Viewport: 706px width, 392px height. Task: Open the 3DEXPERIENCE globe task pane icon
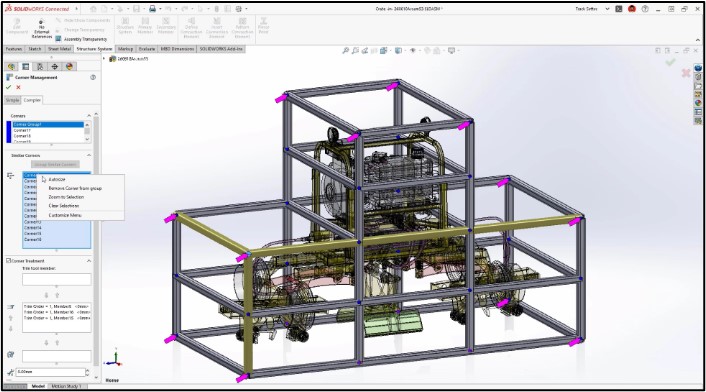tap(698, 68)
